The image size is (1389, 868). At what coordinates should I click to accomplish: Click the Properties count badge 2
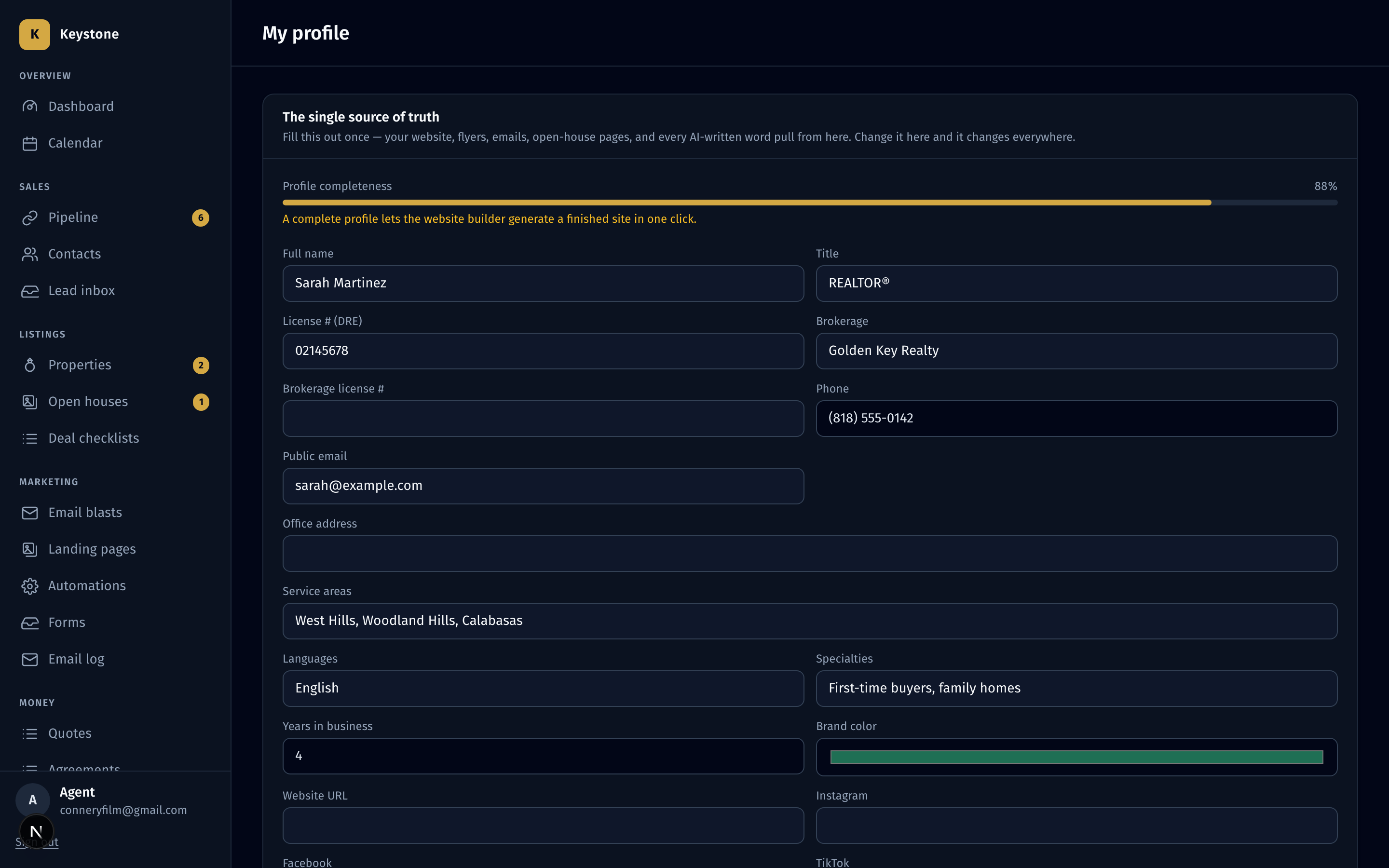click(x=201, y=365)
